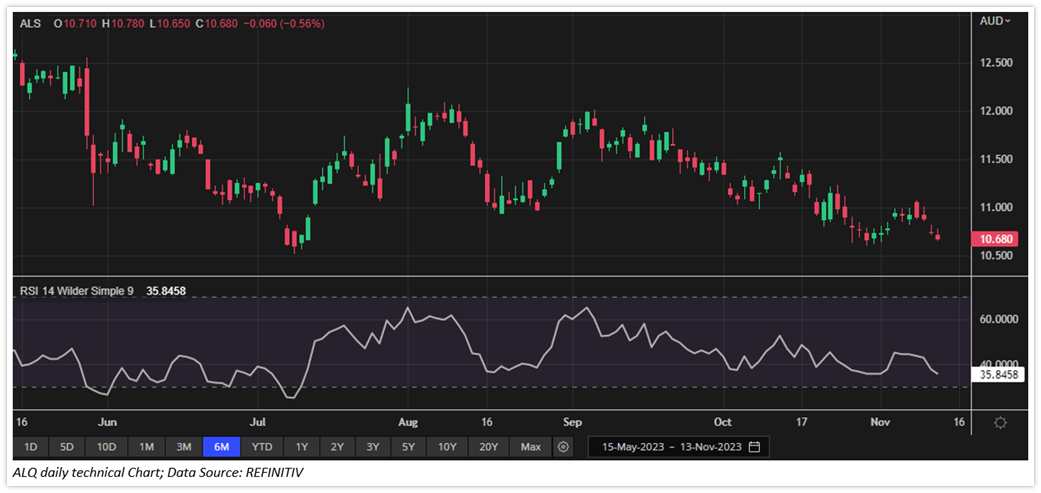Click the ALS ticker symbol label

(x=30, y=22)
